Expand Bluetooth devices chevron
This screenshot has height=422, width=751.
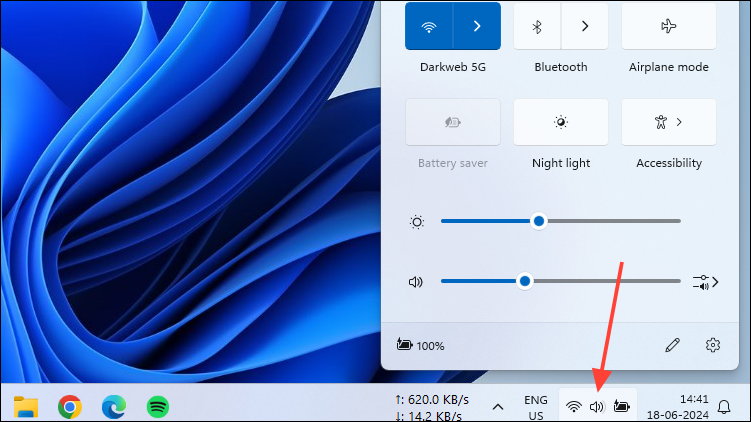point(585,26)
